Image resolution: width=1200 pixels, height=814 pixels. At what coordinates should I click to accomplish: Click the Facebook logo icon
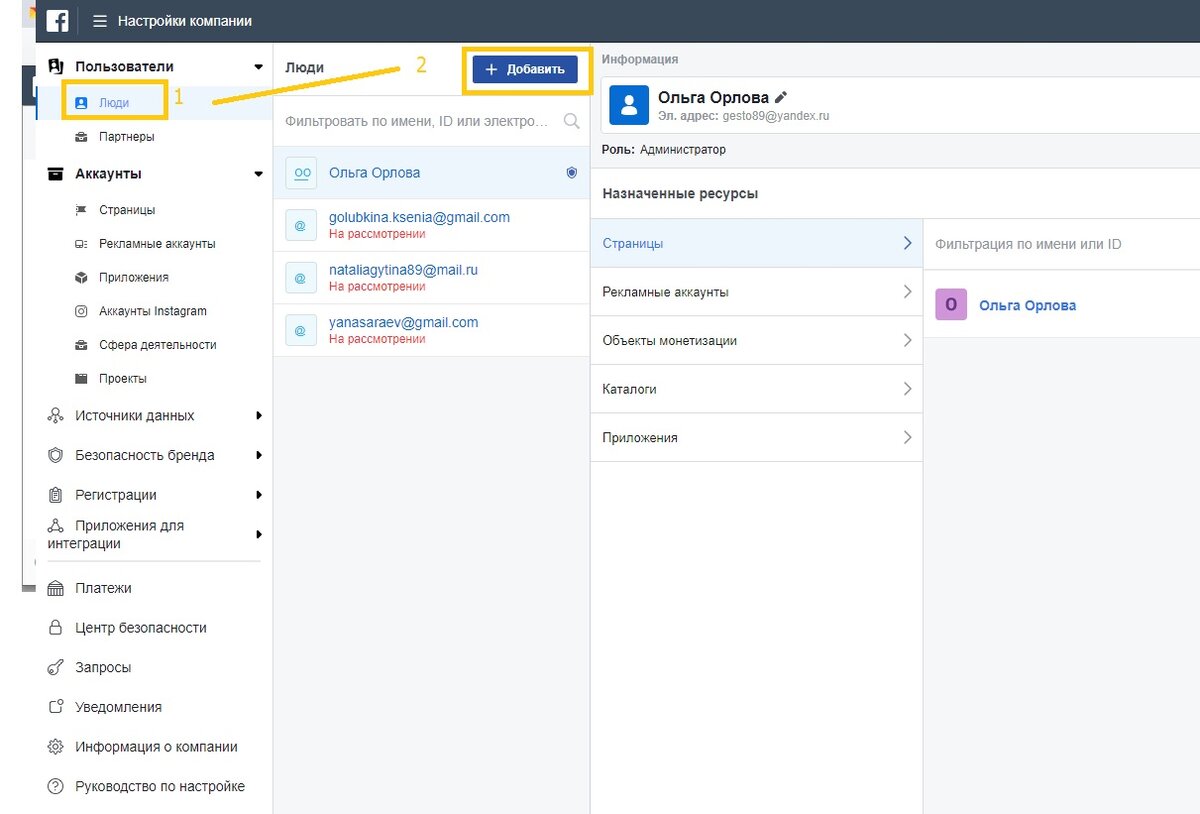pos(57,20)
